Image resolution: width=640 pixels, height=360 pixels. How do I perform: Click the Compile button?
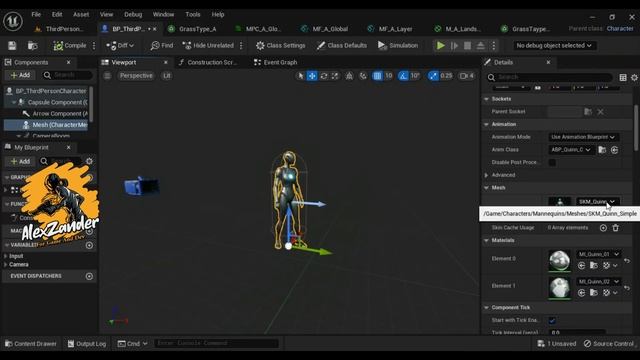(x=70, y=45)
